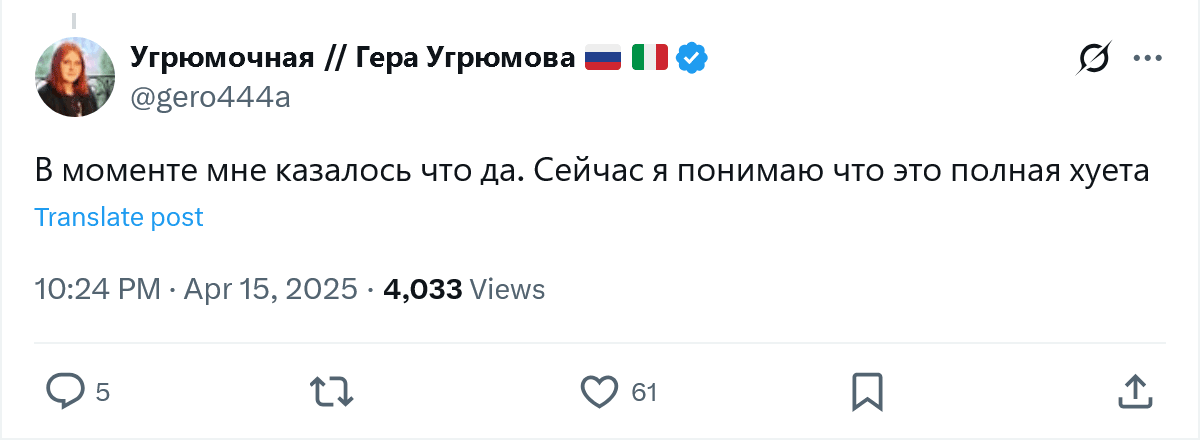Click the Russian flag emoji in name
This screenshot has height=440, width=1200.
point(603,58)
